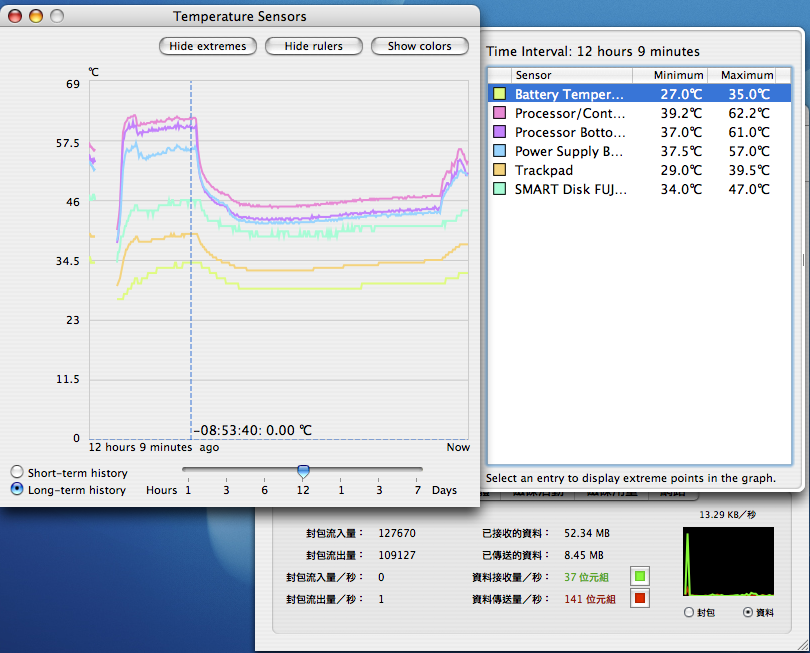This screenshot has height=653, width=810.
Task: Click the green data-received swatch in network window
Action: coord(640,576)
